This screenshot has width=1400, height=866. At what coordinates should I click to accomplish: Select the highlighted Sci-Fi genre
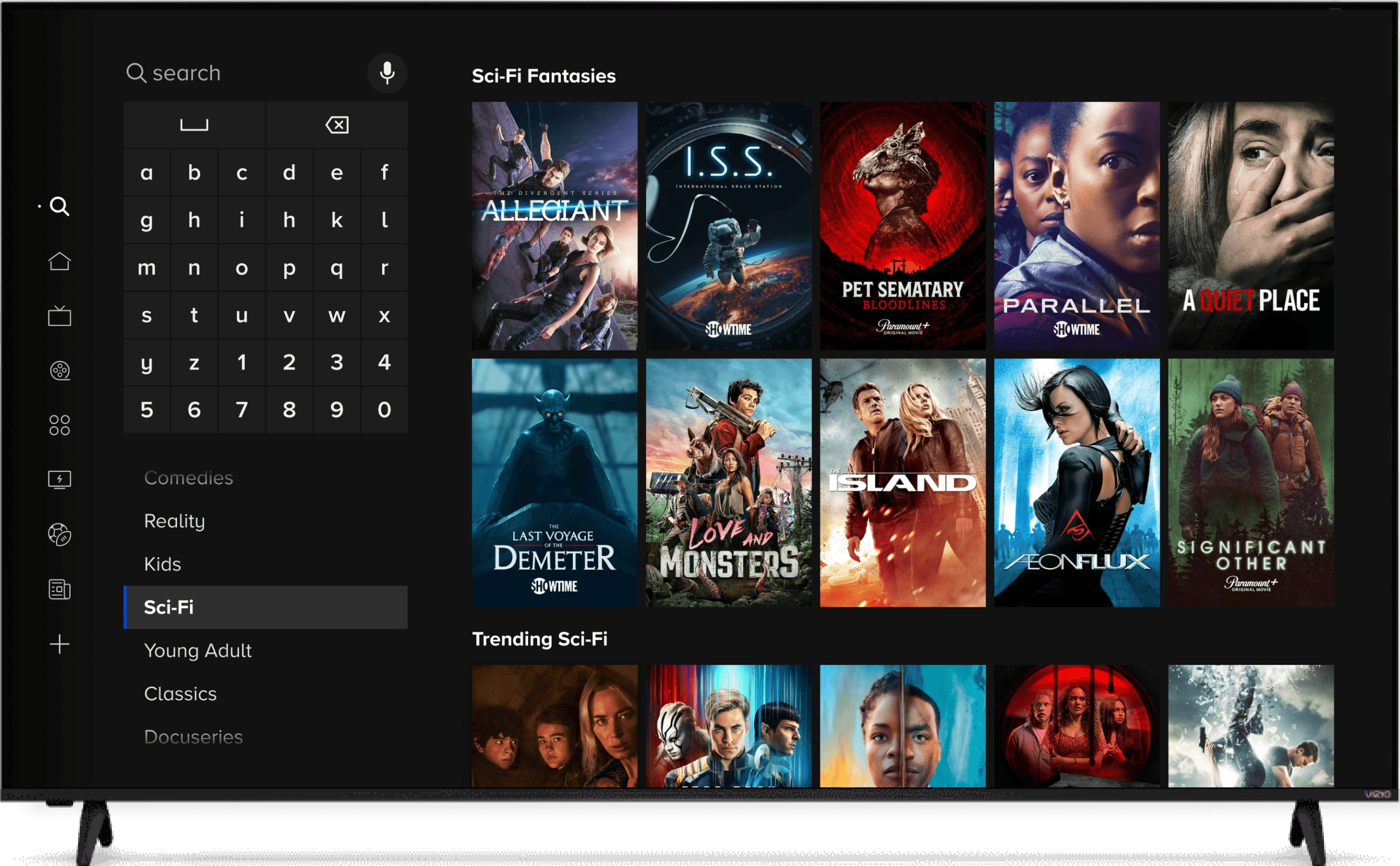pyautogui.click(x=266, y=607)
